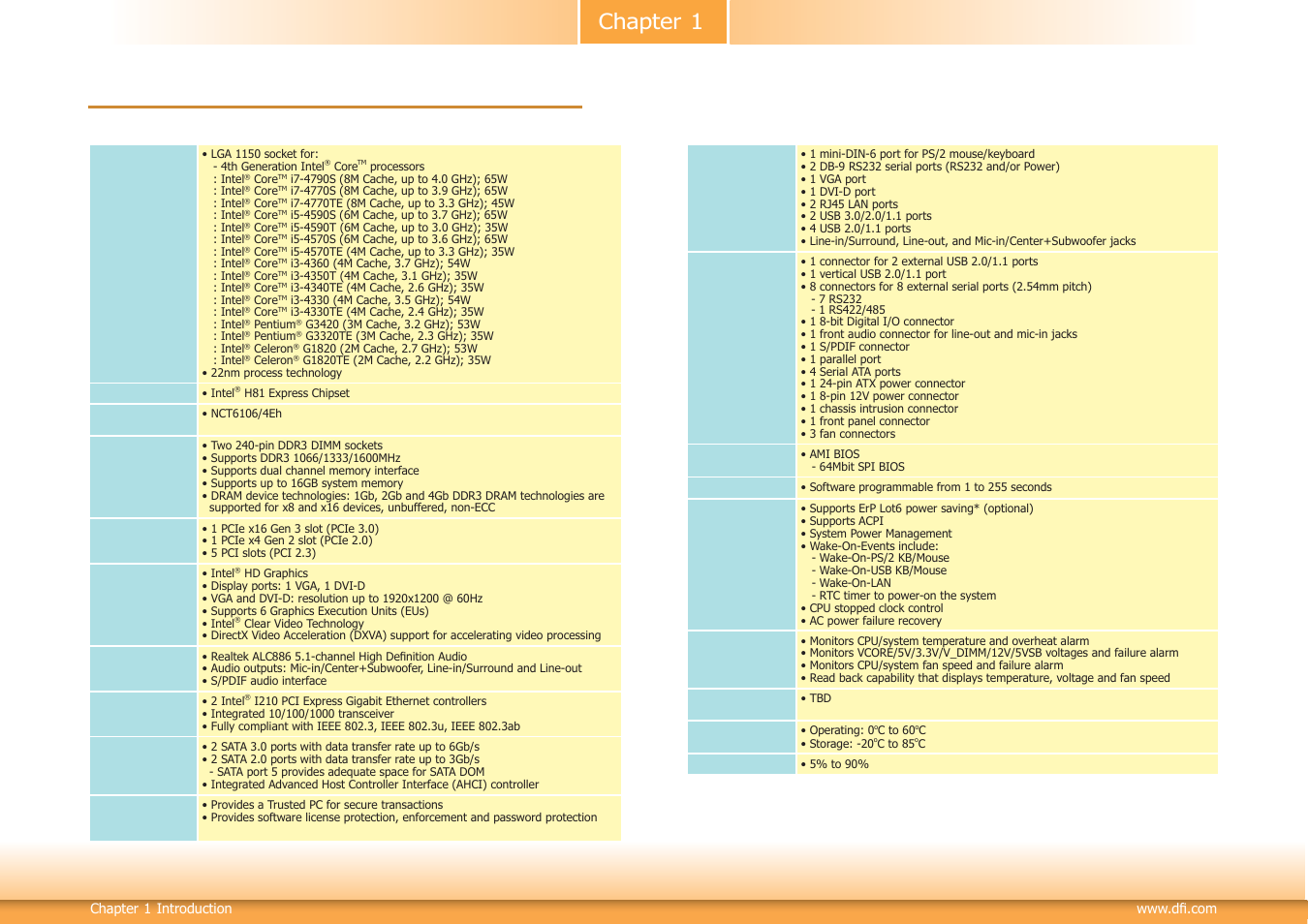Select the Intel I210 Gigabit Ethernet line
This screenshot has height=924, width=1308.
tap(344, 701)
